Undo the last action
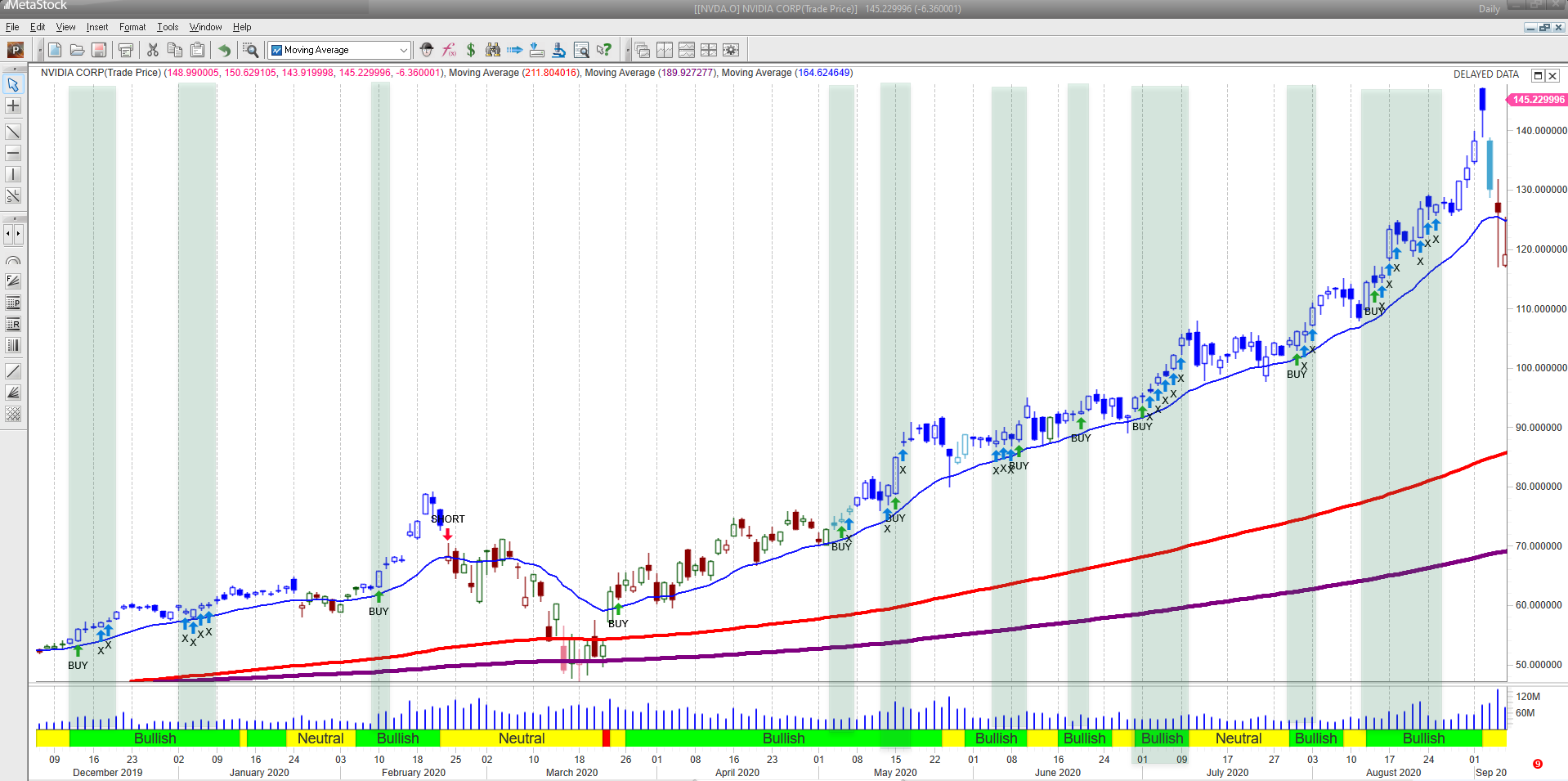Viewport: 1568px width, 781px height. tap(224, 50)
